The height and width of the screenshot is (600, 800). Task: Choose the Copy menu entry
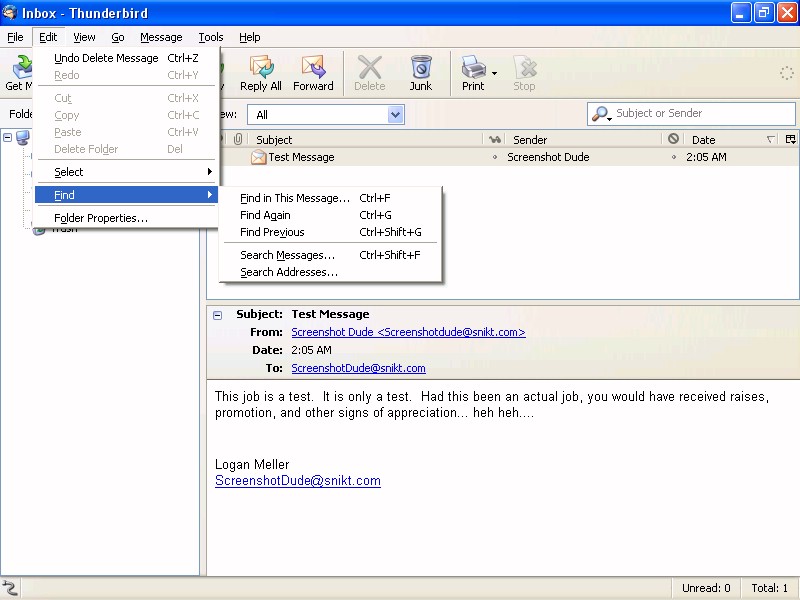point(128,115)
